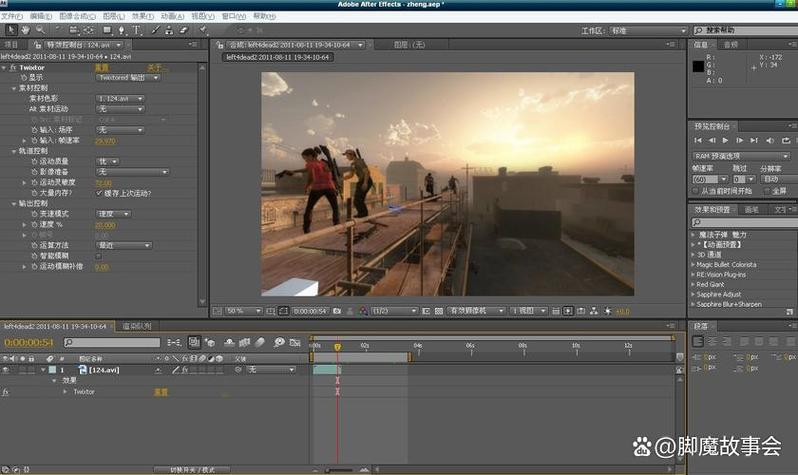Jump to last frame in preview panel

[x=754, y=141]
